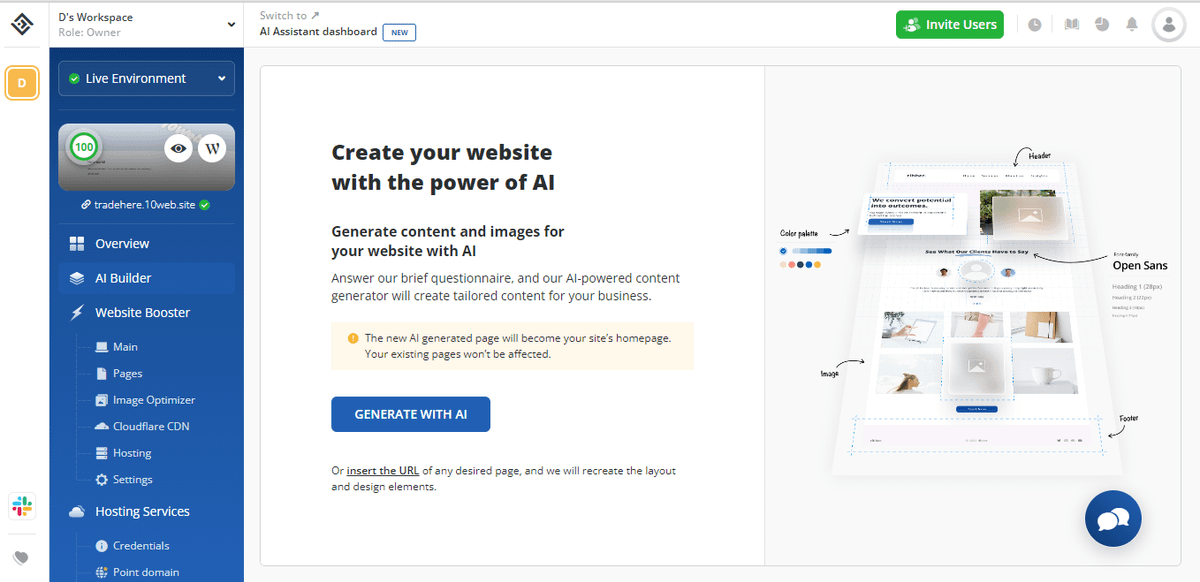Screen dimensions: 1200x582
Task: Open the book documentation icon
Action: pos(1072,24)
